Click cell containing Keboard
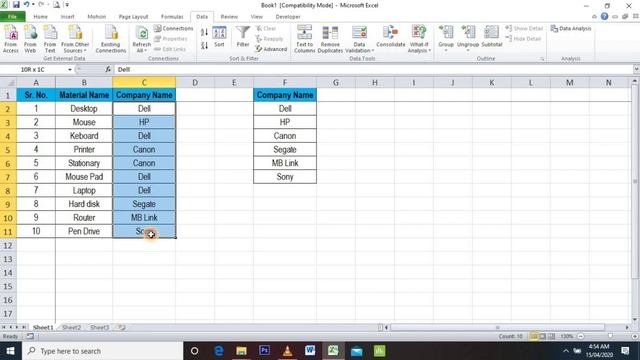640x360 pixels. [84, 136]
